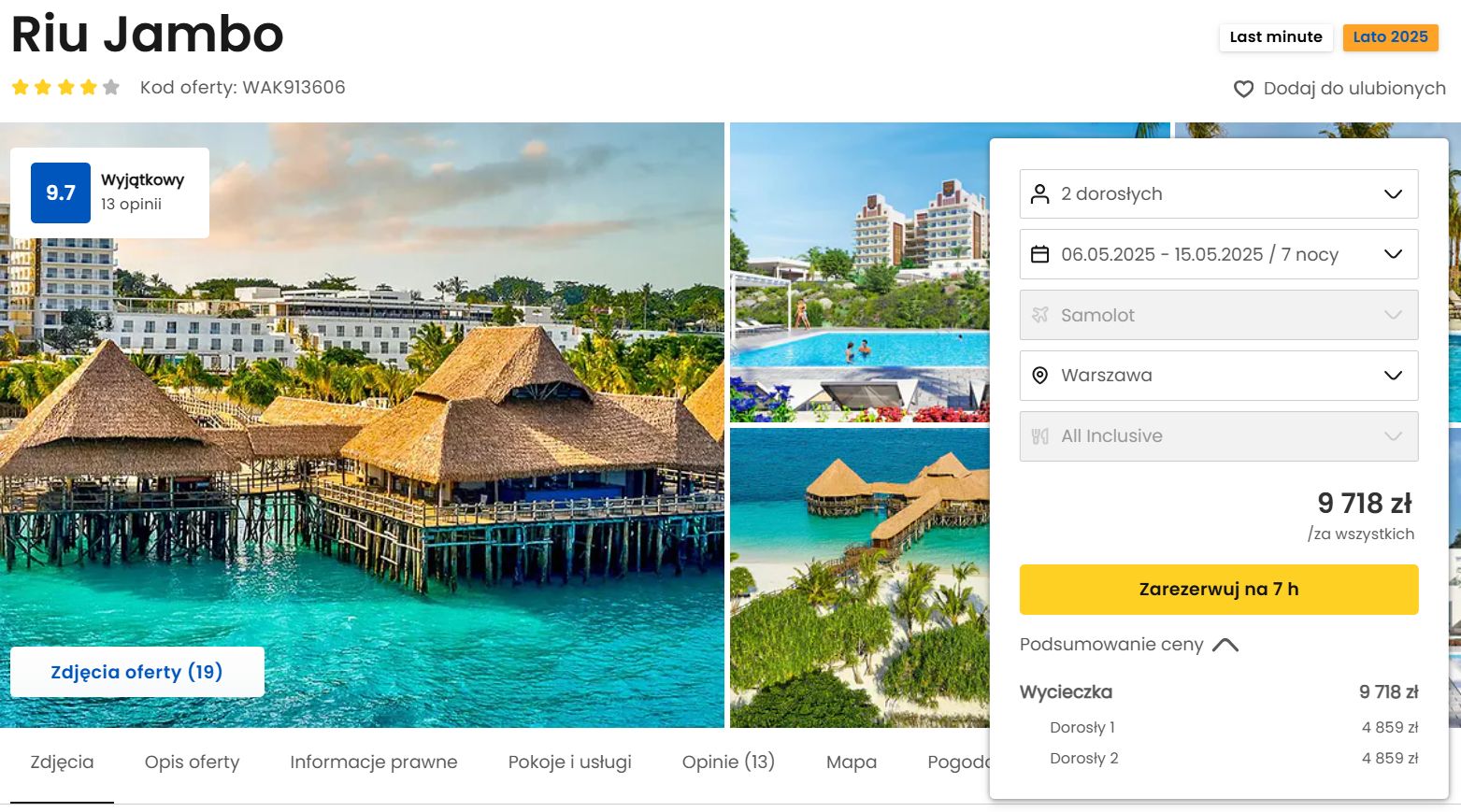Image resolution: width=1461 pixels, height=812 pixels.
Task: Open the 2 dorosłych travelers dropdown
Action: [x=1219, y=193]
